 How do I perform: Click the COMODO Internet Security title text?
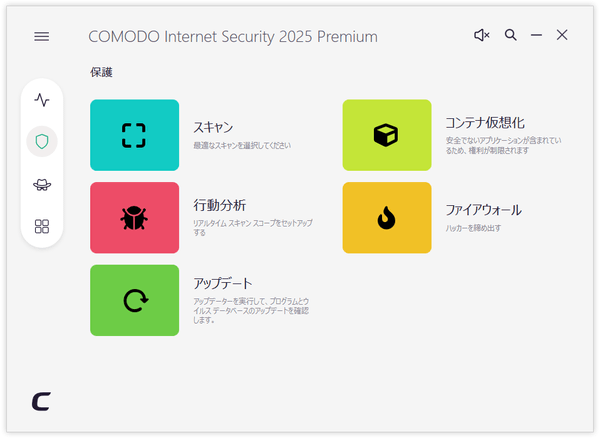click(233, 37)
